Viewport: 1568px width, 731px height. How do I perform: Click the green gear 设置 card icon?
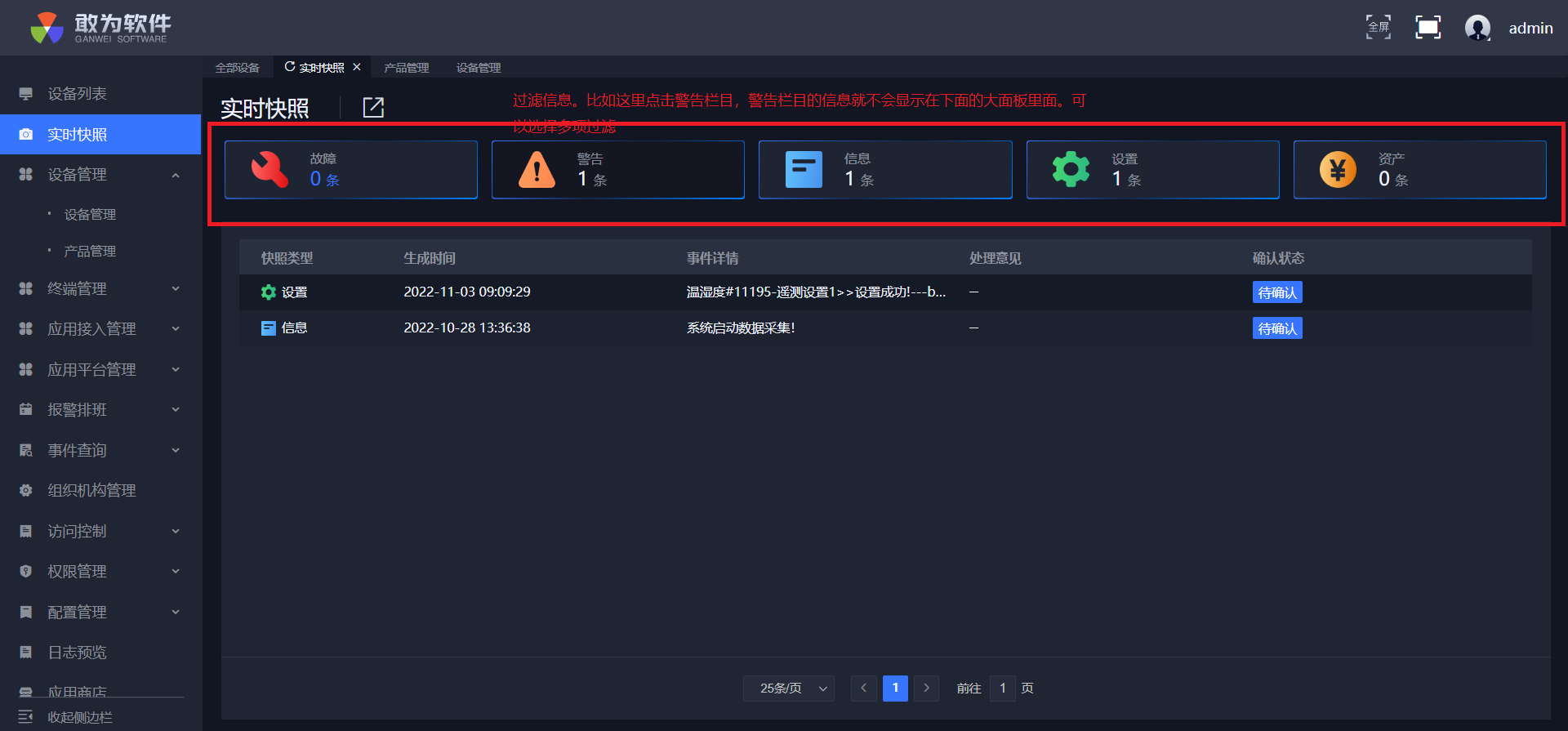tap(1071, 170)
